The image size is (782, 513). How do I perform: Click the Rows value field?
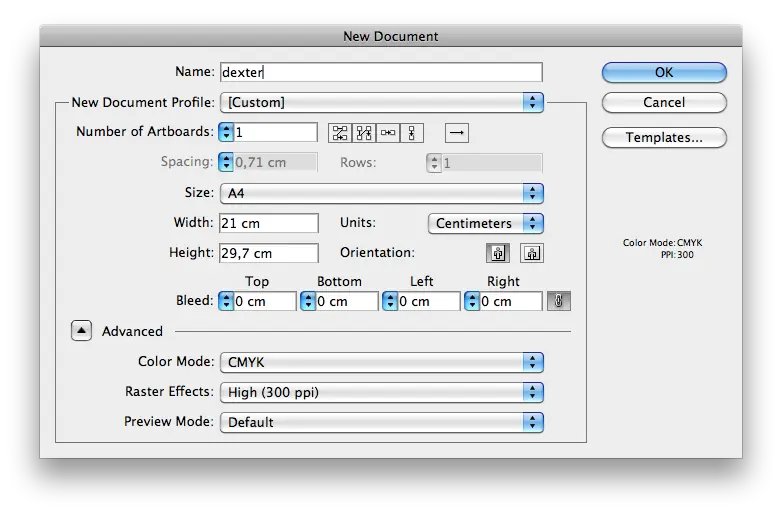[492, 163]
